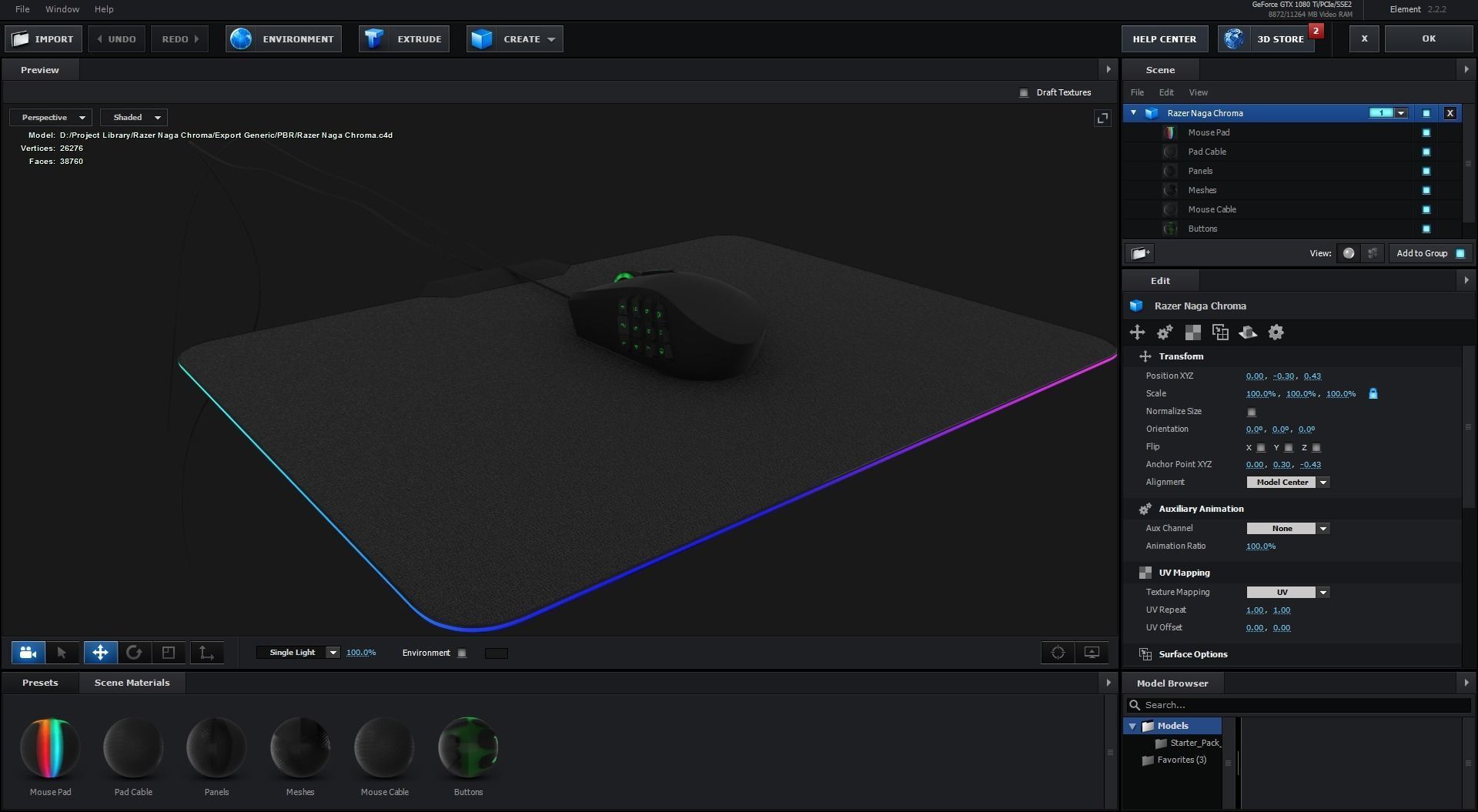Check the Normalize Size option

[1251, 412]
